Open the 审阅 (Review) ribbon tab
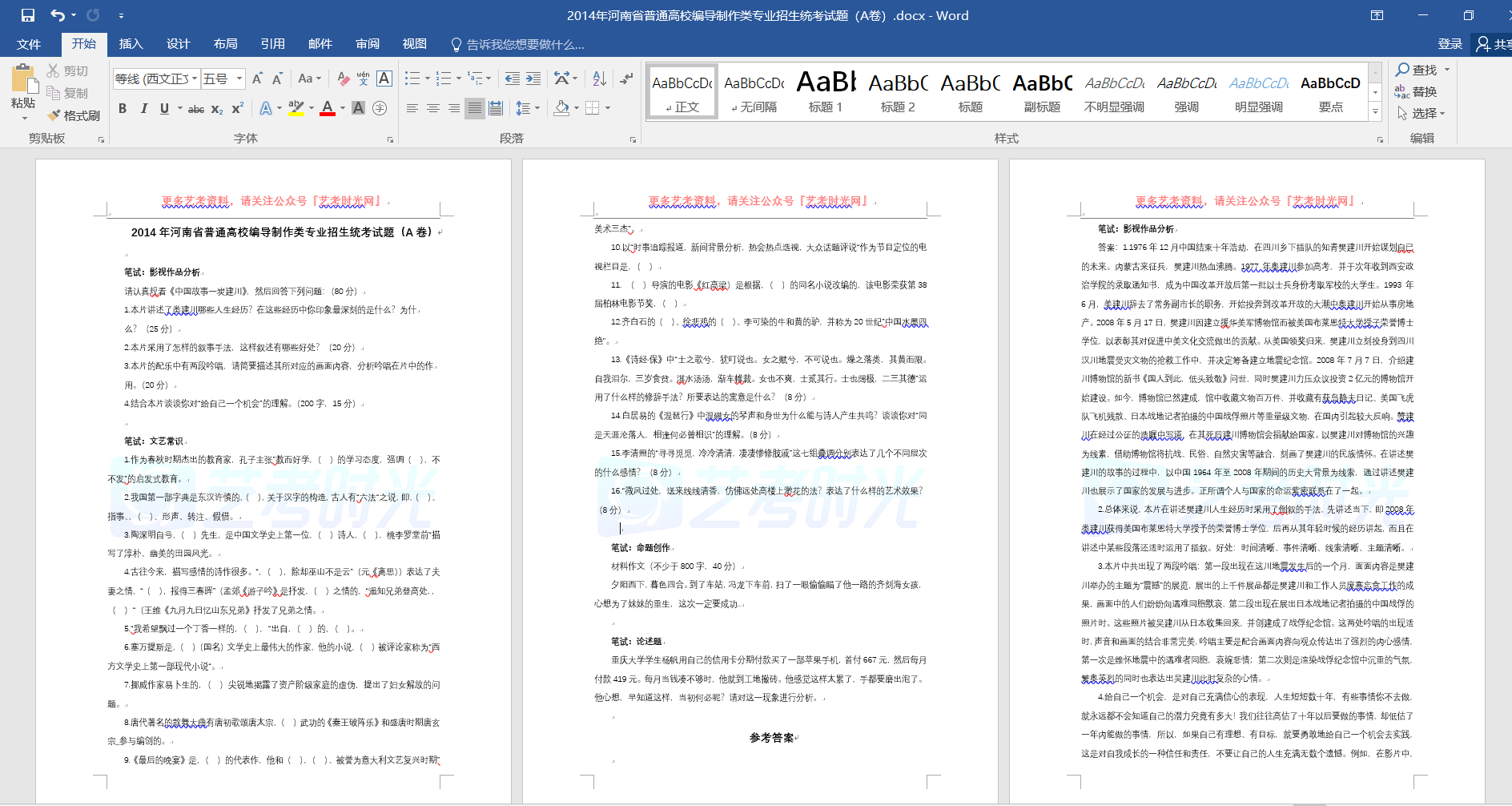Screen dimensions: 1512x806 tap(368, 44)
